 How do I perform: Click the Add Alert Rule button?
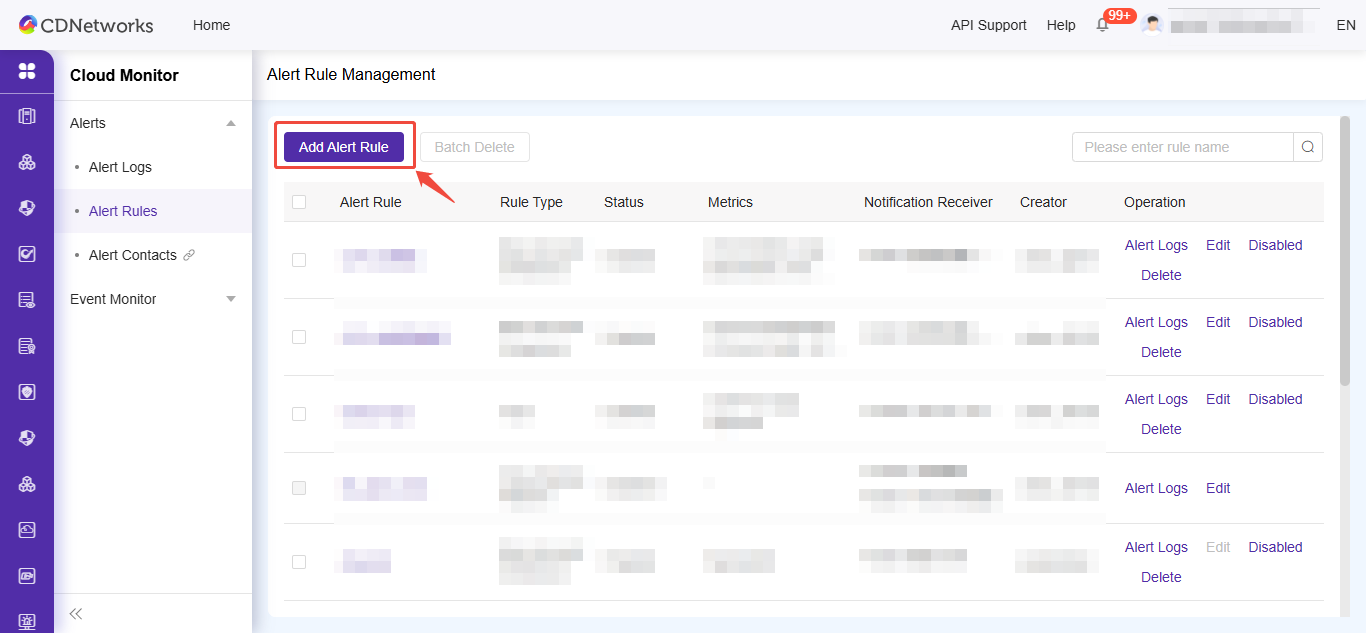[344, 147]
